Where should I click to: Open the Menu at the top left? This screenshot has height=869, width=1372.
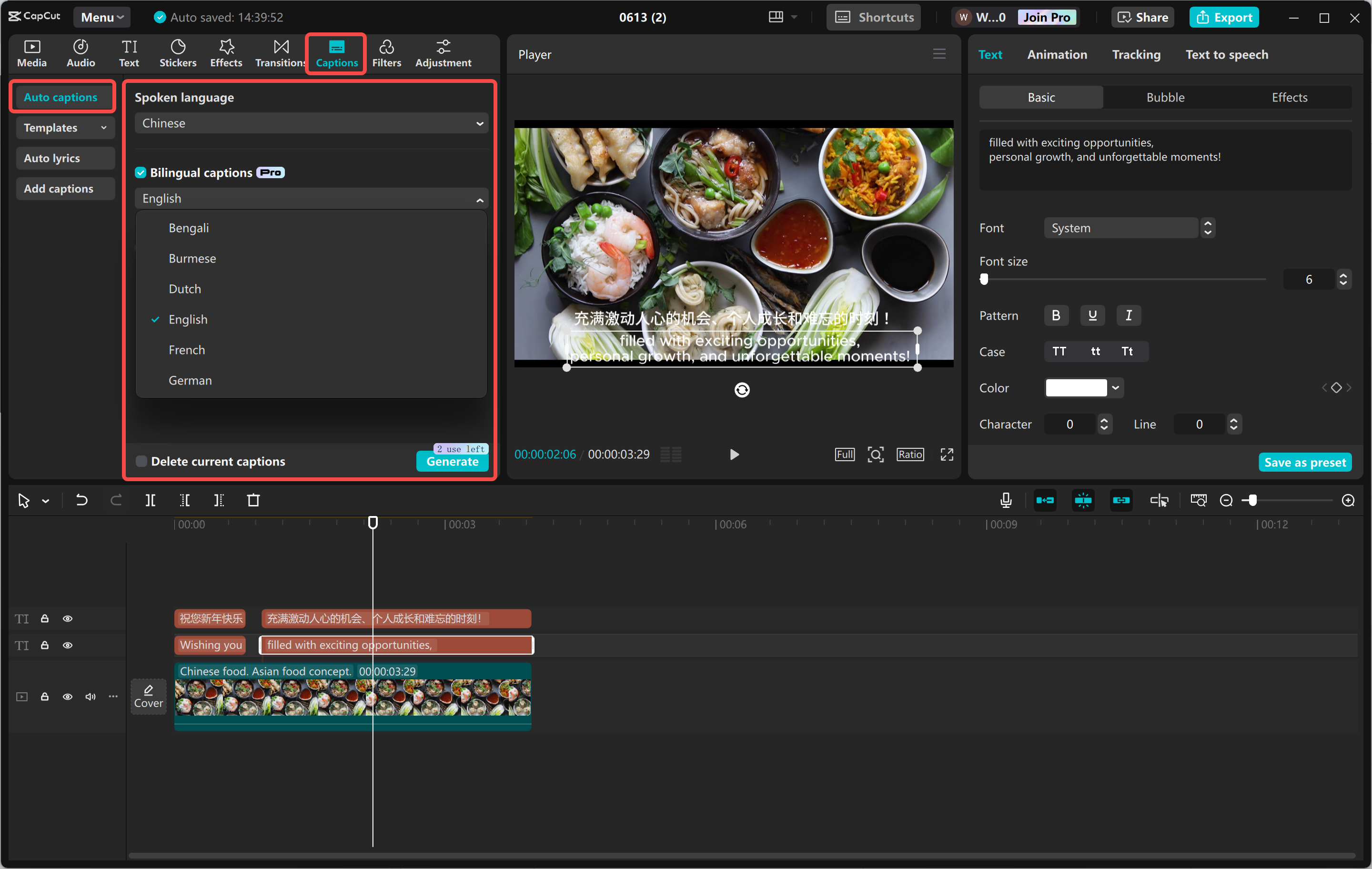pos(101,17)
